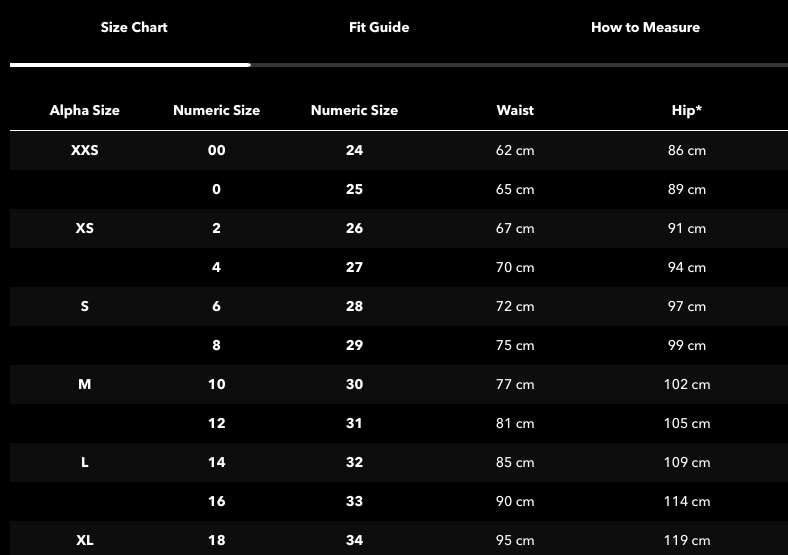The width and height of the screenshot is (788, 555).
Task: Select the Size Chart tab
Action: [134, 27]
